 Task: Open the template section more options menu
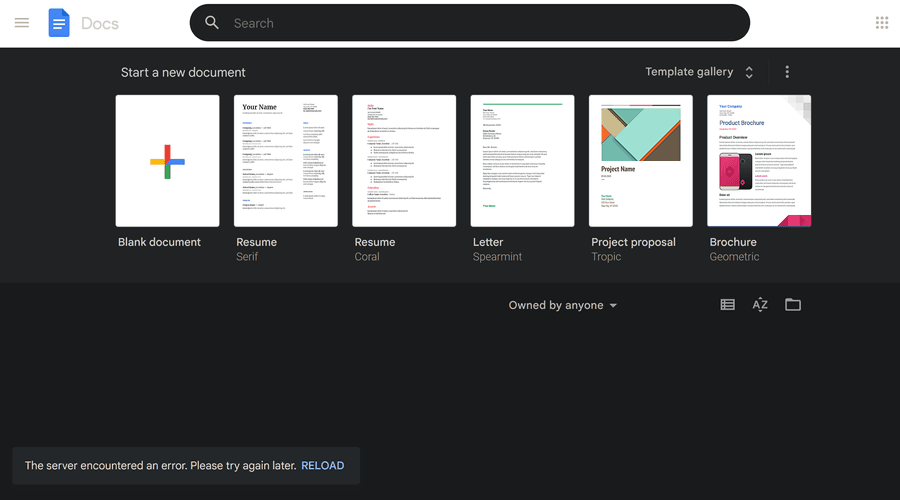[x=787, y=72]
